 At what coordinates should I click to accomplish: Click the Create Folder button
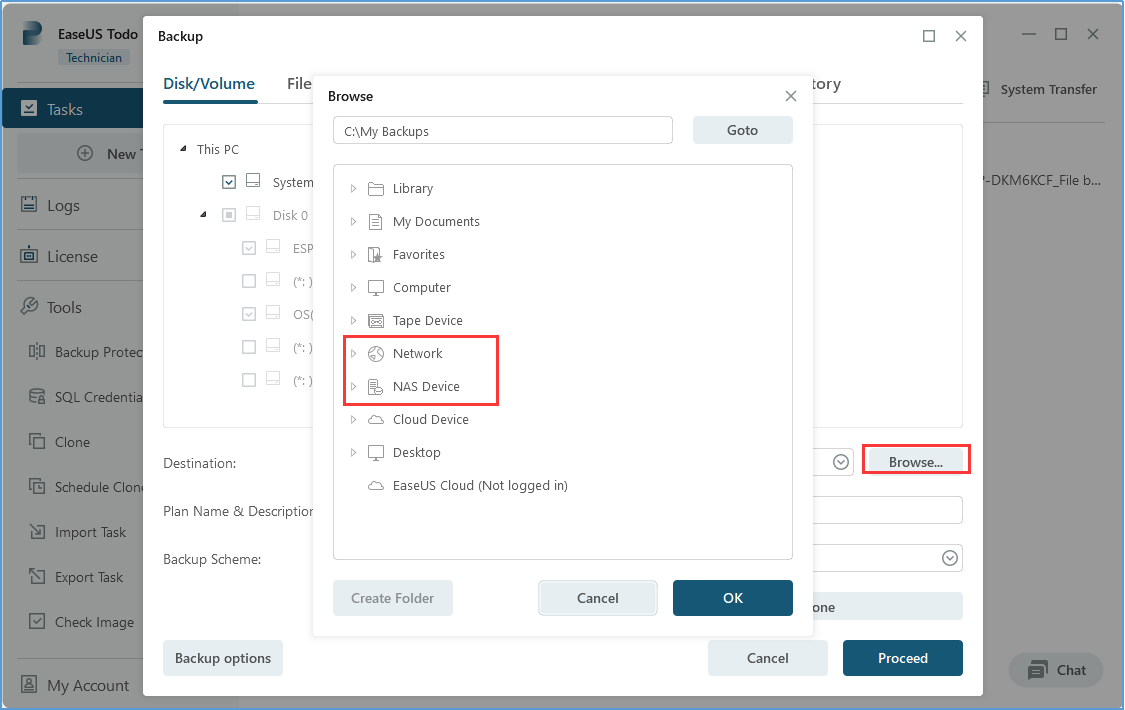coord(392,598)
